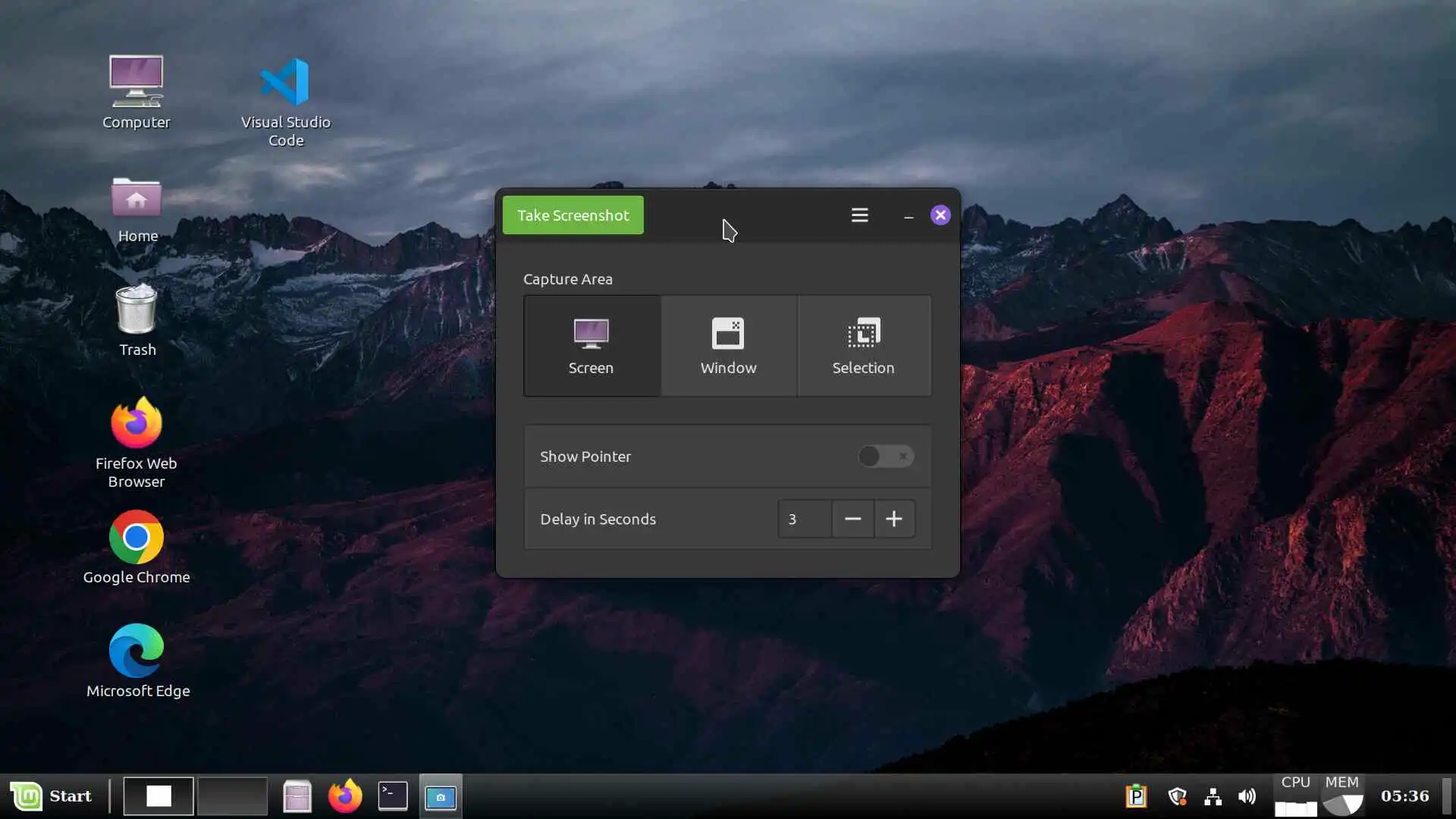Decrease delay with the minus button

852,519
